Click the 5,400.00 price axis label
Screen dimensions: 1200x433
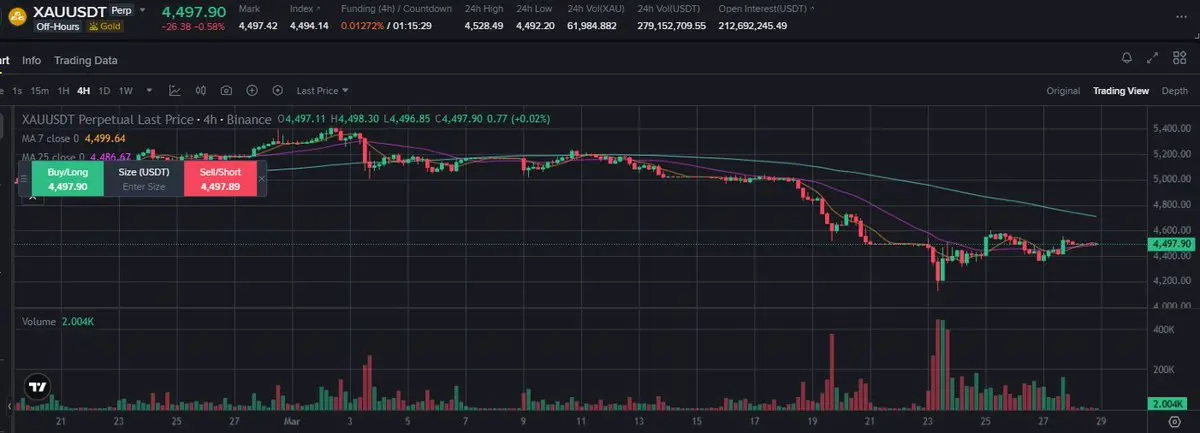point(1171,129)
